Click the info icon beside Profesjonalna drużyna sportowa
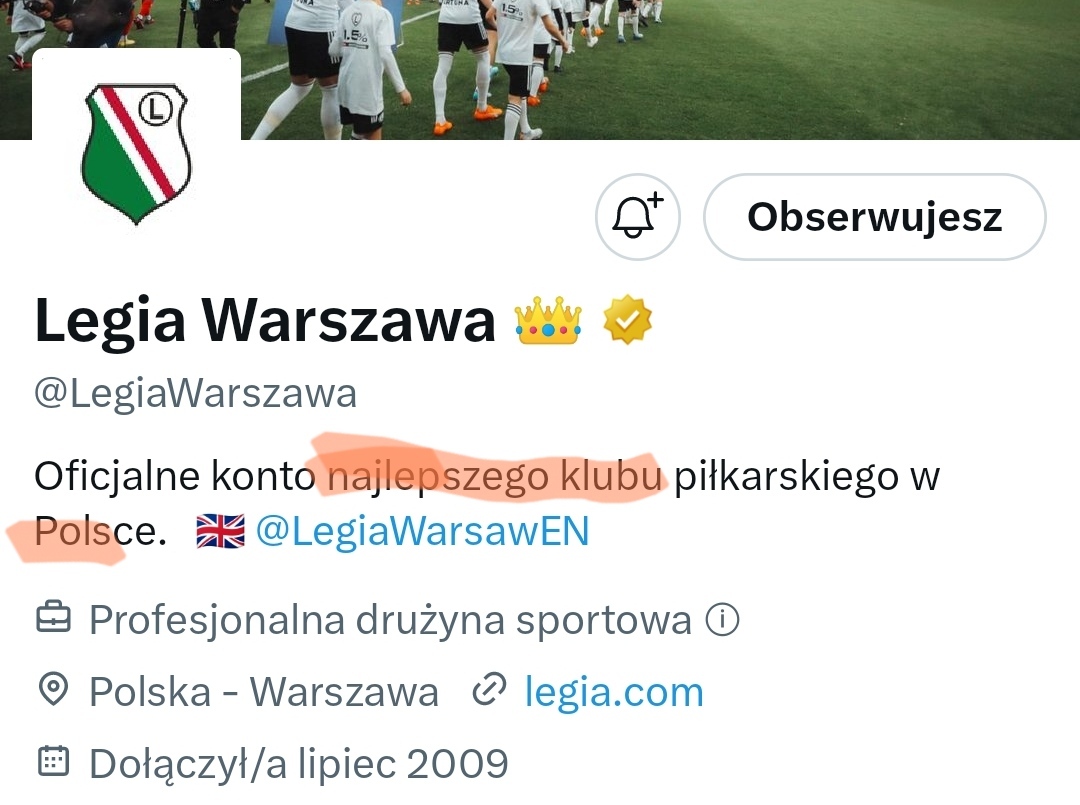Image resolution: width=1080 pixels, height=805 pixels. point(722,619)
